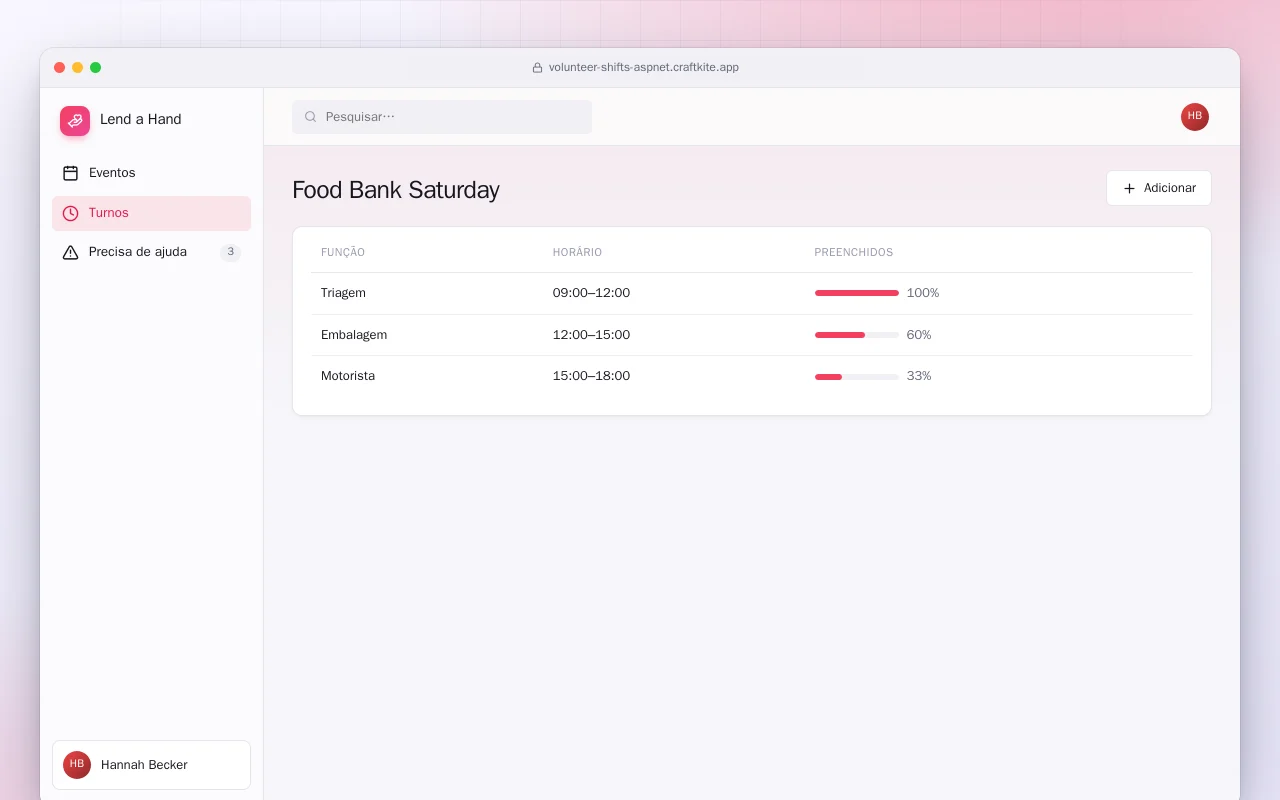Click the Lend a Hand app name
Screen dimensions: 1280x800
click(141, 119)
